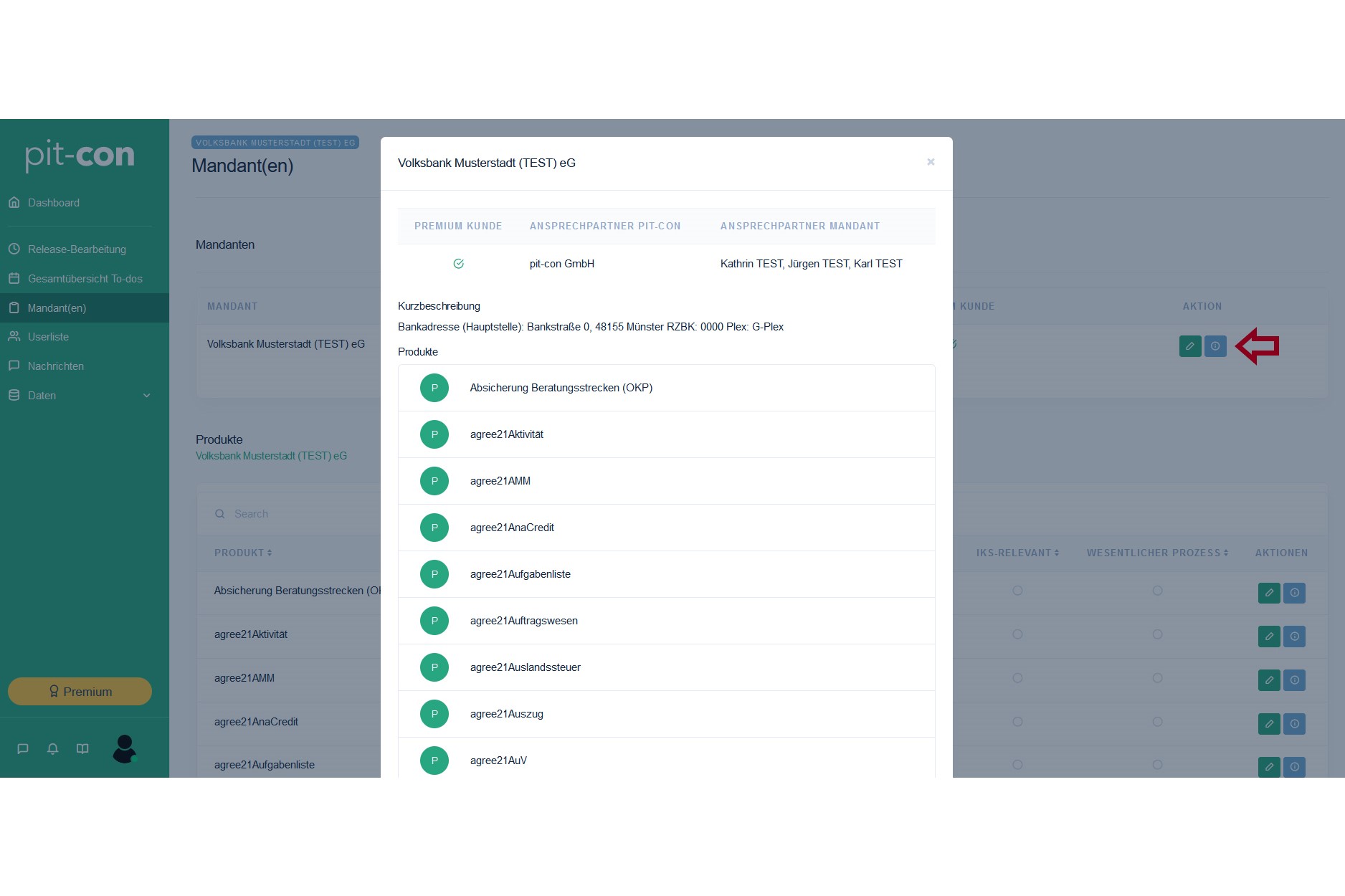
Task: Click the Daten database icon
Action: coord(14,396)
